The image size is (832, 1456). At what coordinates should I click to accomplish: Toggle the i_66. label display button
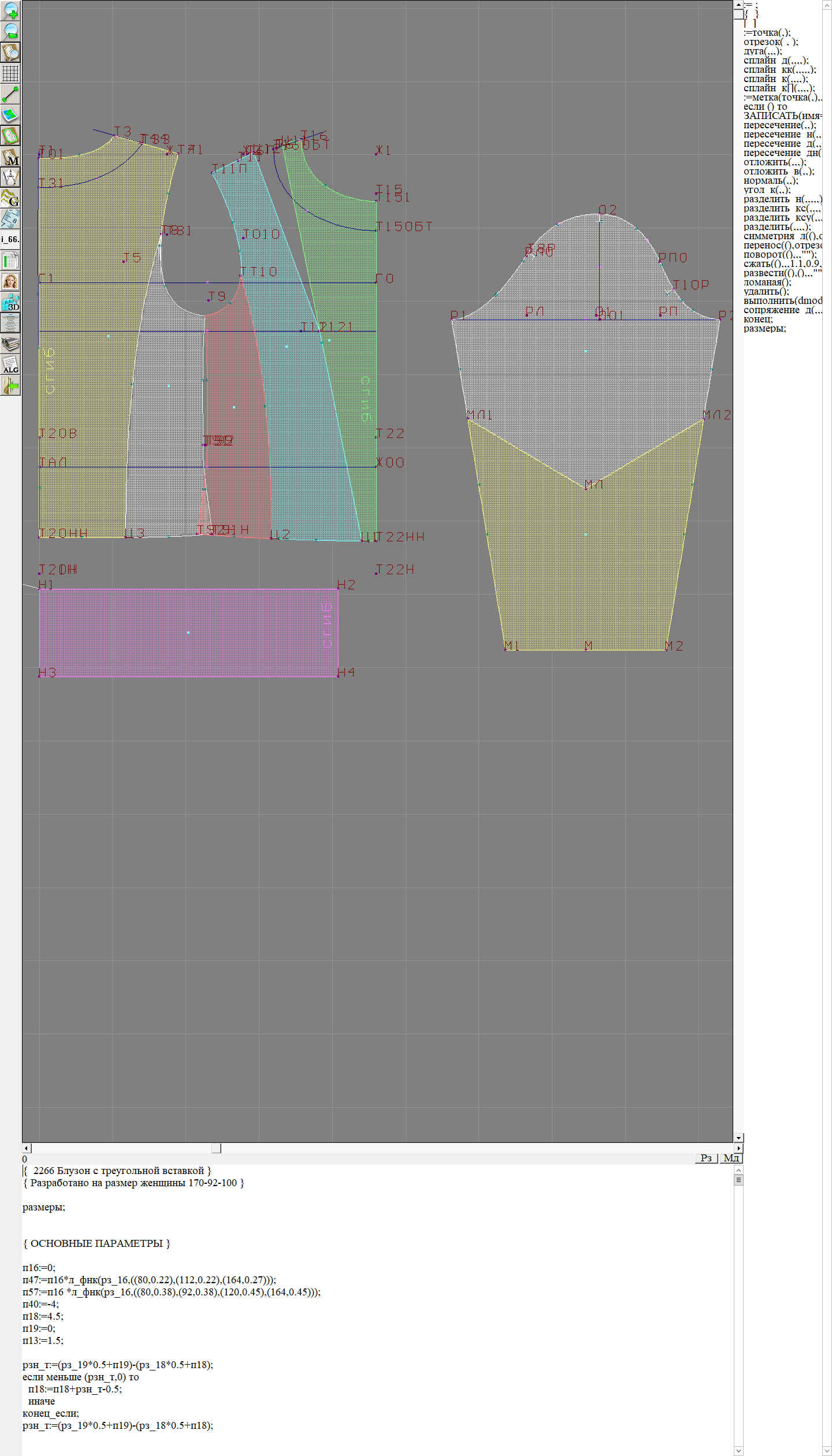coord(10,239)
